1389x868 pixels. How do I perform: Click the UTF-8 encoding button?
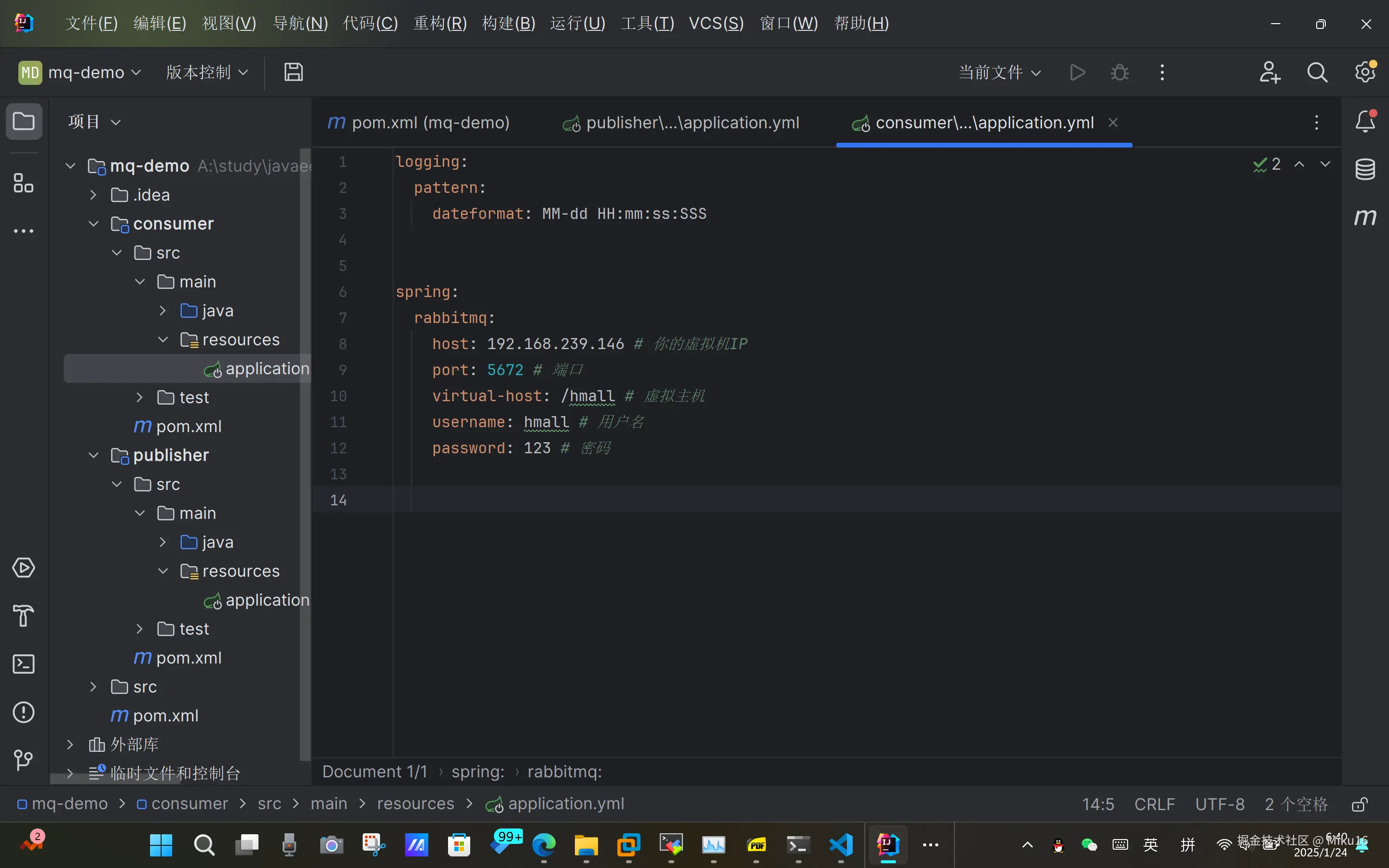pos(1220,804)
